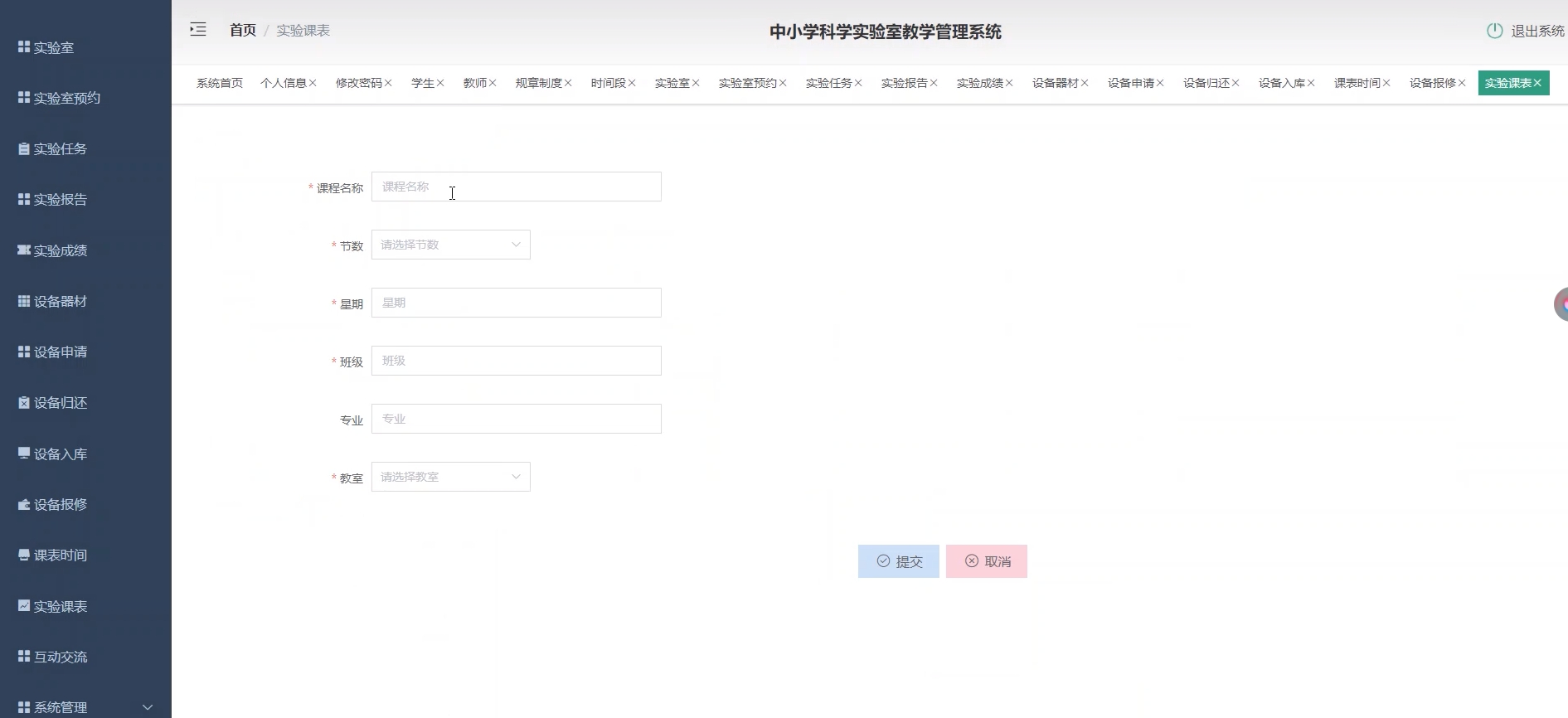This screenshot has height=718, width=1568.
Task: Close the 个人信息 tab
Action: (x=313, y=83)
